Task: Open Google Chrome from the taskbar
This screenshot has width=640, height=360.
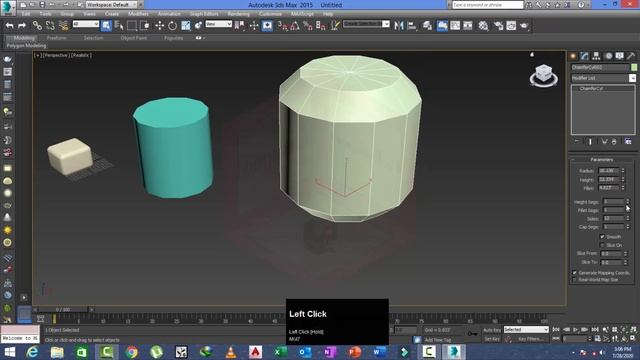Action: tap(131, 351)
